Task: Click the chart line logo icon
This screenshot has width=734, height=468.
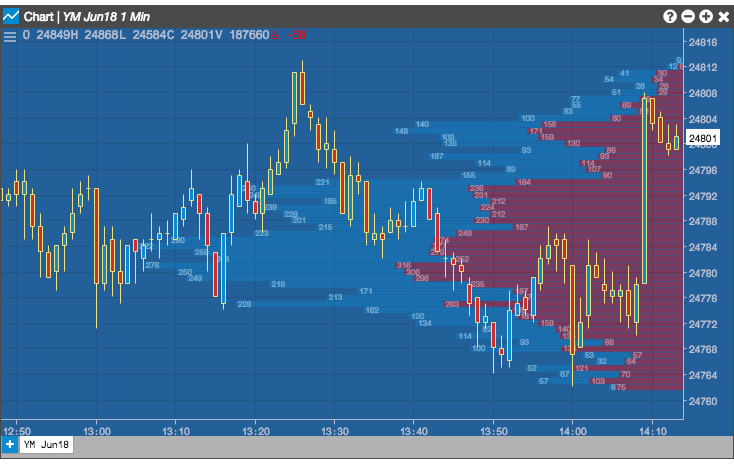Action: (x=11, y=17)
